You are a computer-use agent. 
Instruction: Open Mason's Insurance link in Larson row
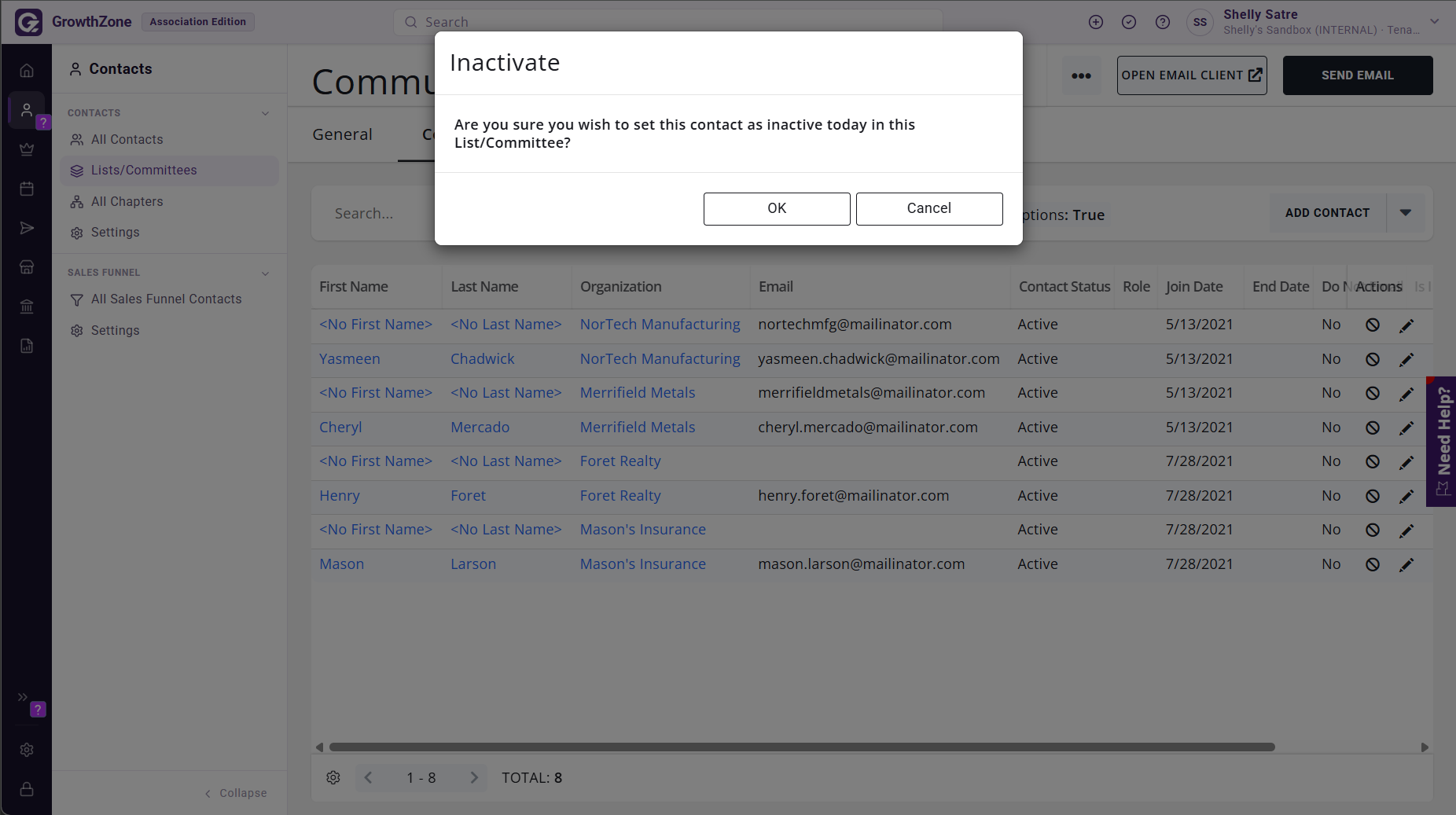pos(643,564)
